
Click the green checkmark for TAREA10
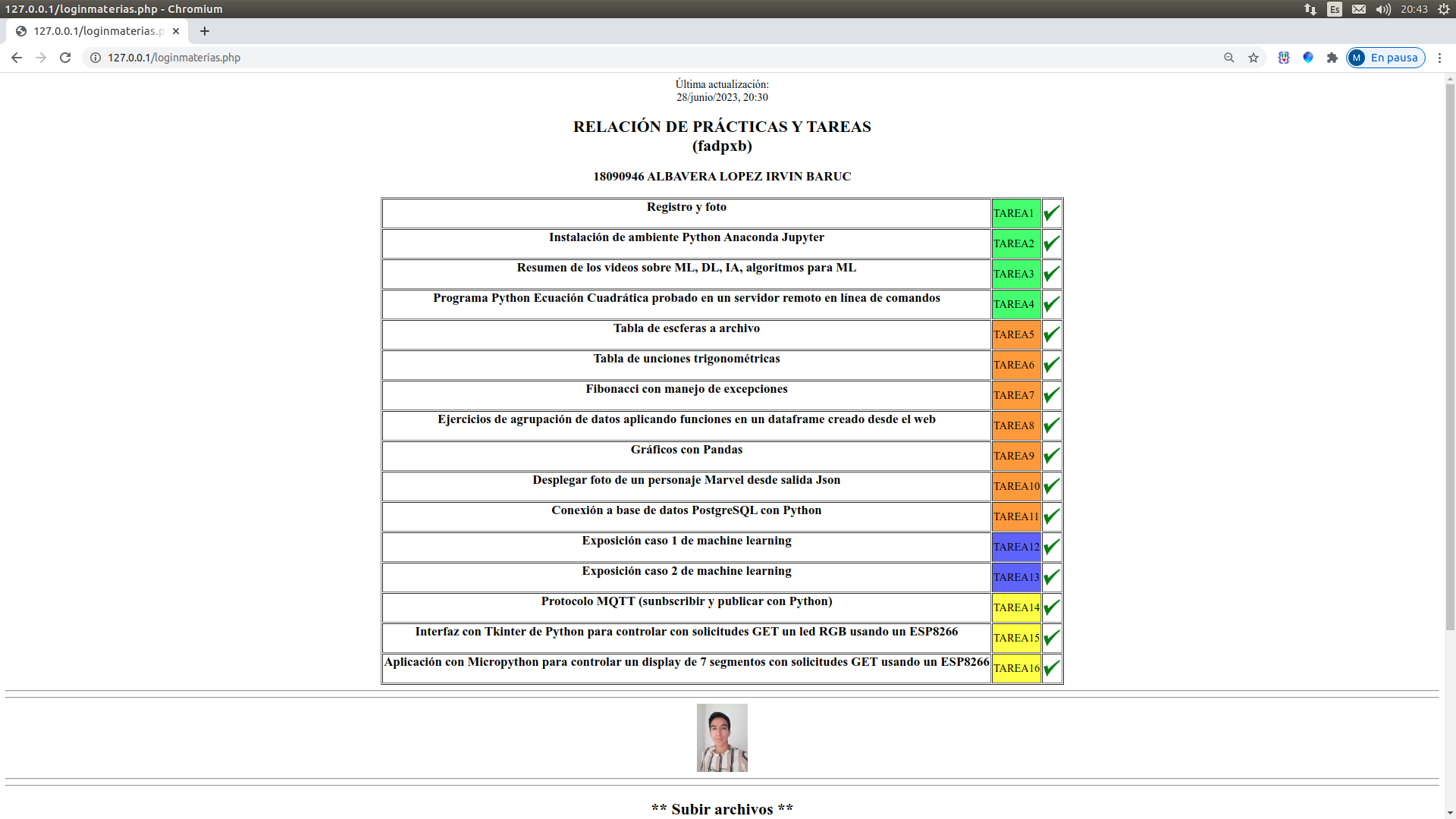tap(1052, 486)
